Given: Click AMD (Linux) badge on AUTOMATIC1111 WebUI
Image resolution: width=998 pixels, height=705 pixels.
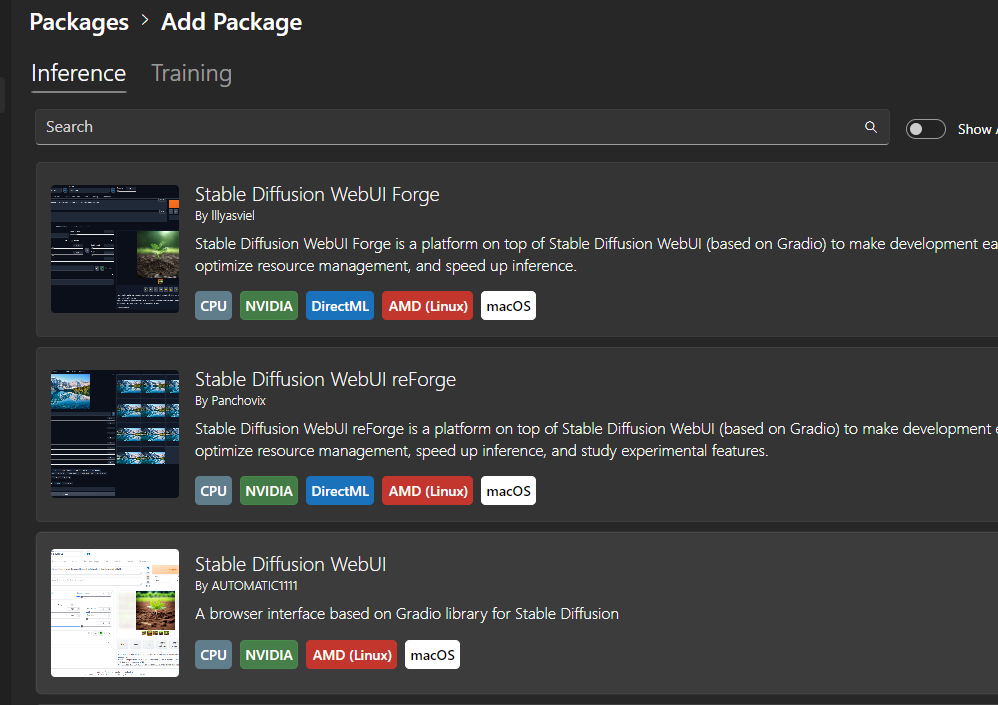Looking at the screenshot, I should pyautogui.click(x=352, y=655).
